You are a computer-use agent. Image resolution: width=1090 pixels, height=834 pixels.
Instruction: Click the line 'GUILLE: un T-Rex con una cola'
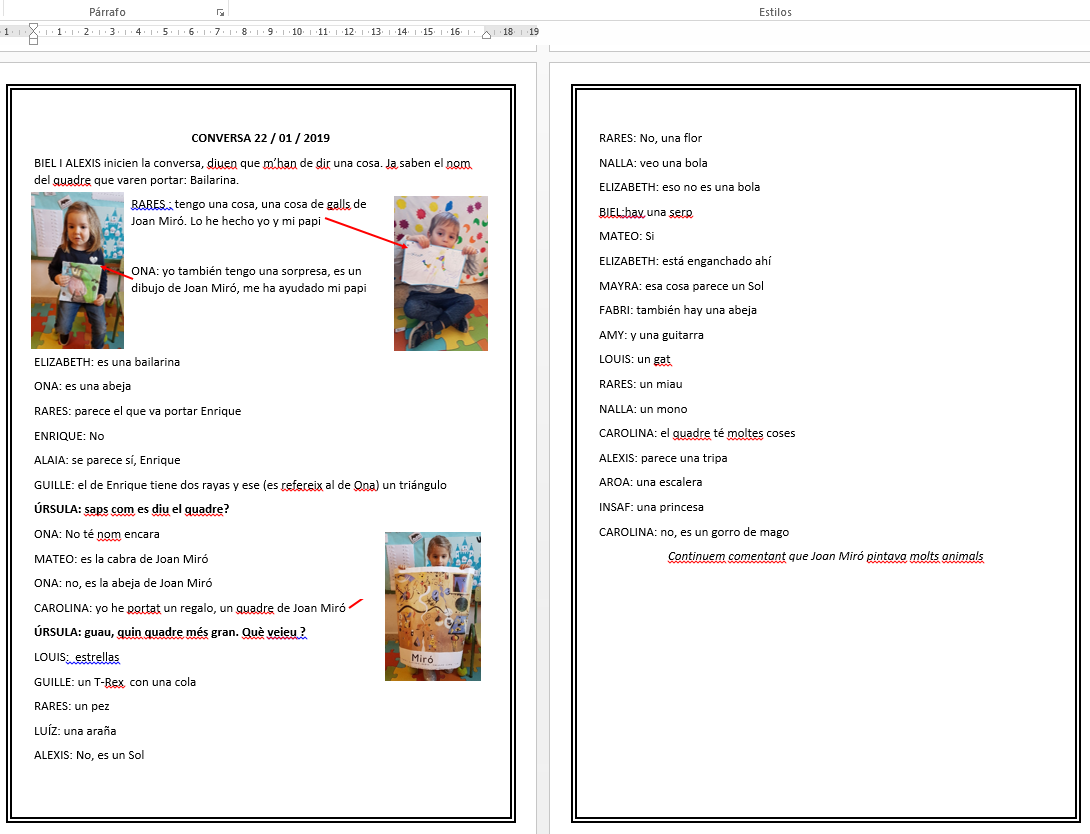pyautogui.click(x=115, y=682)
